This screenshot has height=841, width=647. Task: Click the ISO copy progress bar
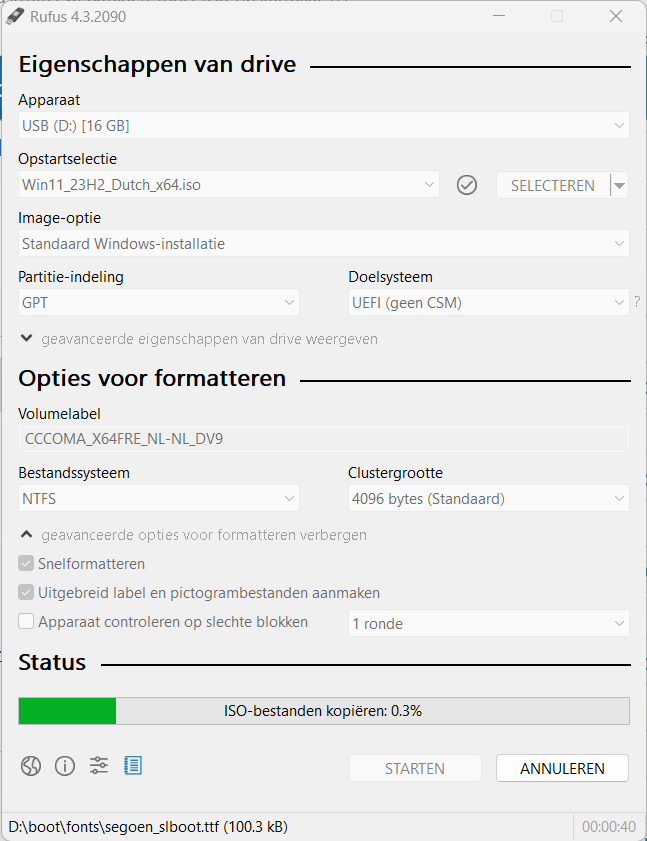[x=323, y=711]
